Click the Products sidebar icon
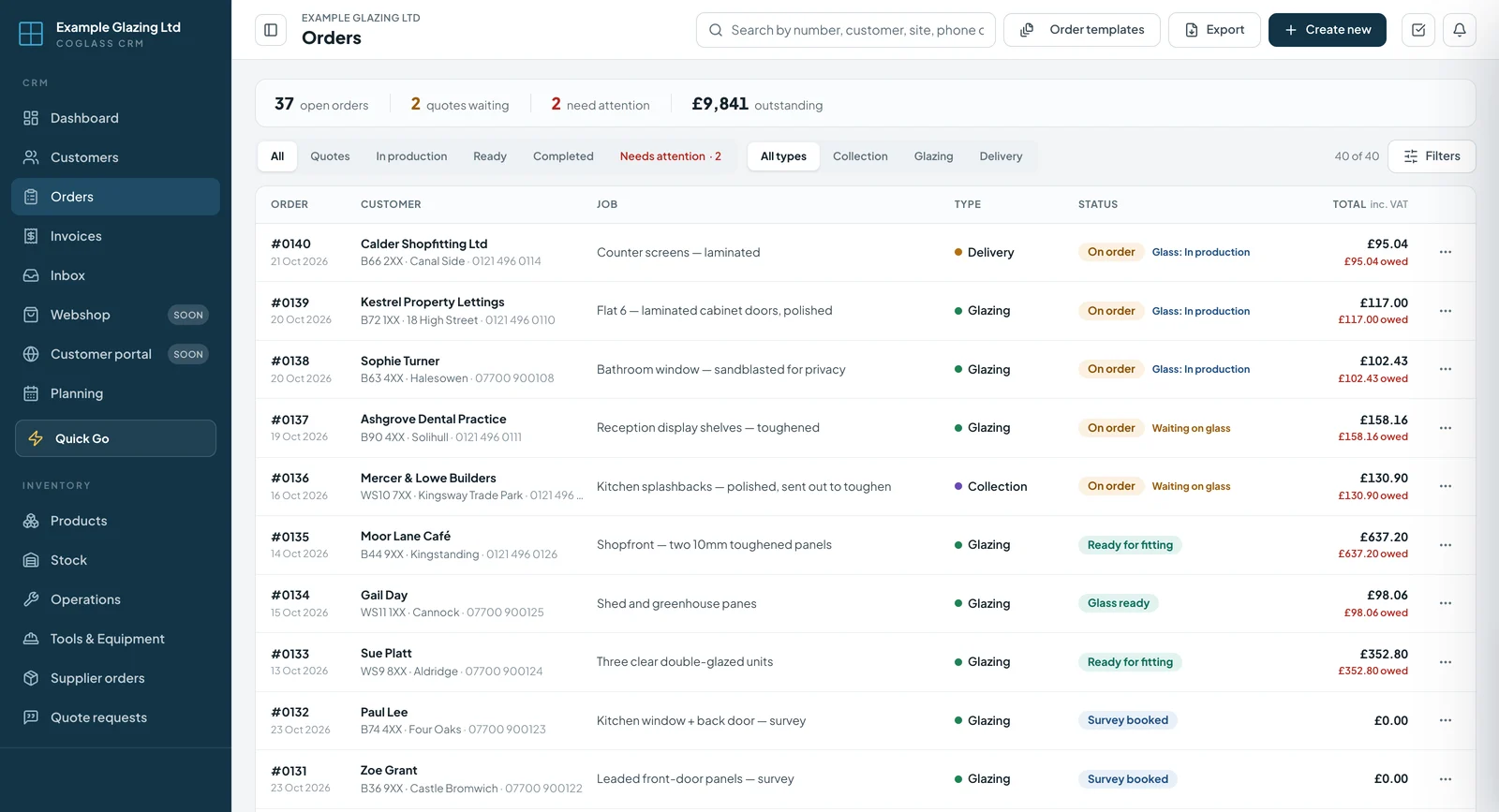 31,521
